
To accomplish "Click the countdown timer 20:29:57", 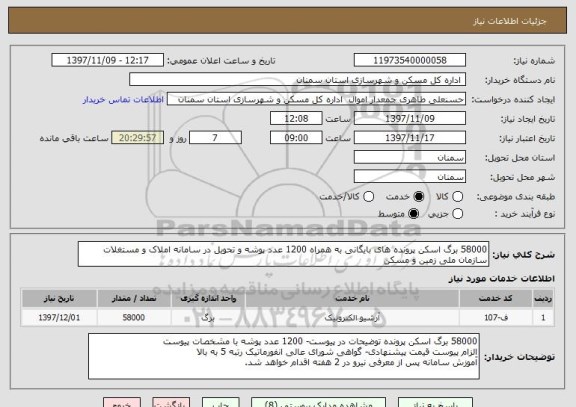I will coord(137,138).
